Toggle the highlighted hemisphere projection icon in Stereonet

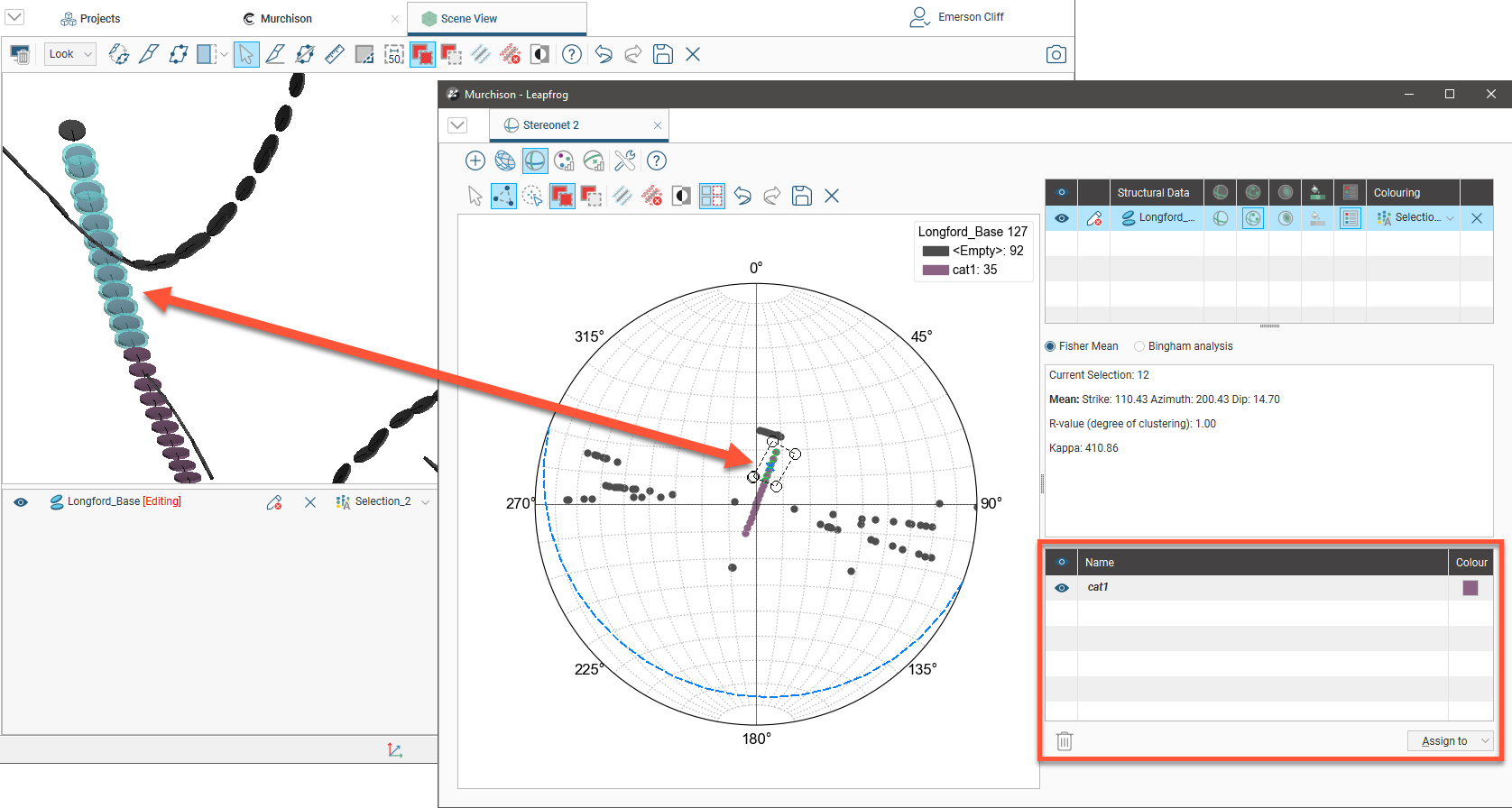pos(535,161)
